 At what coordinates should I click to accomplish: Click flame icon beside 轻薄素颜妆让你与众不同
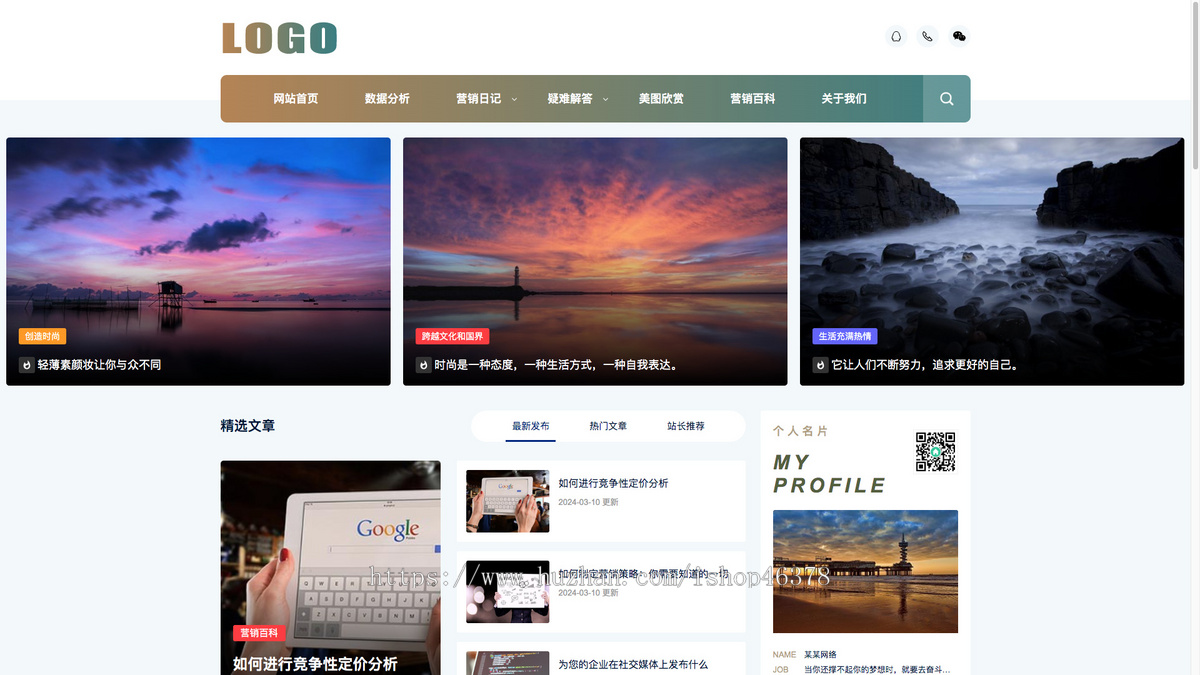pos(26,365)
